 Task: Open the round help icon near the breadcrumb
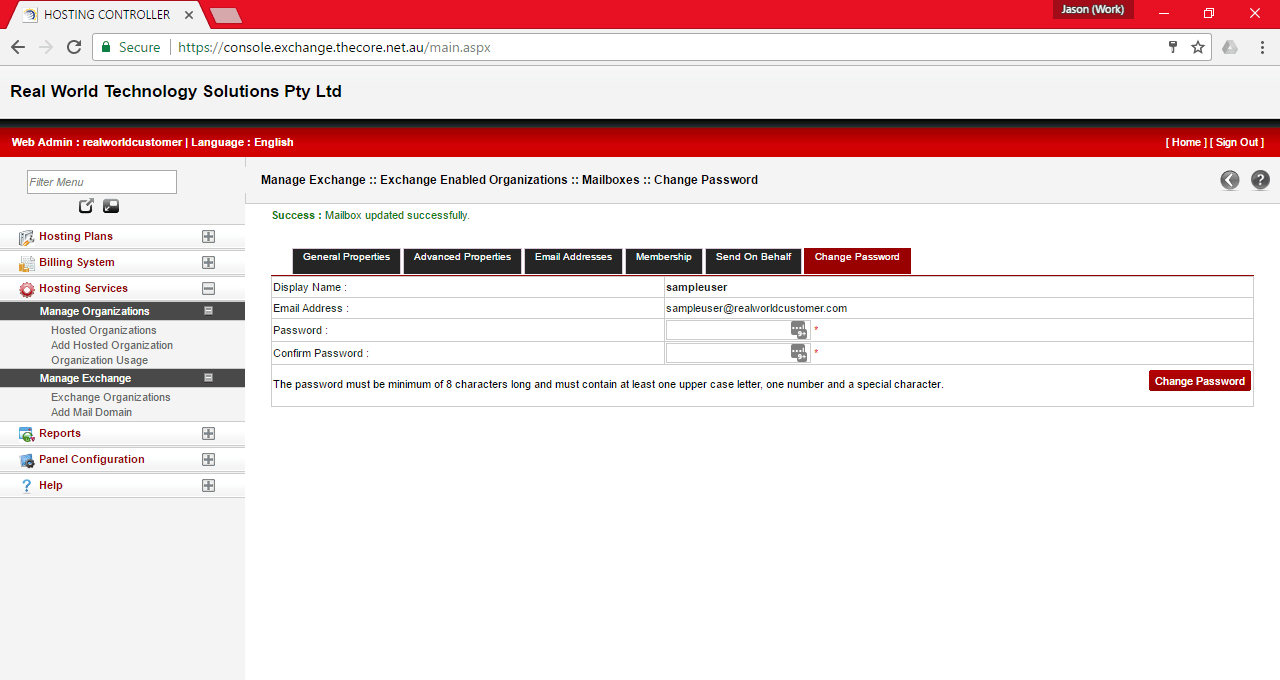tap(1259, 180)
